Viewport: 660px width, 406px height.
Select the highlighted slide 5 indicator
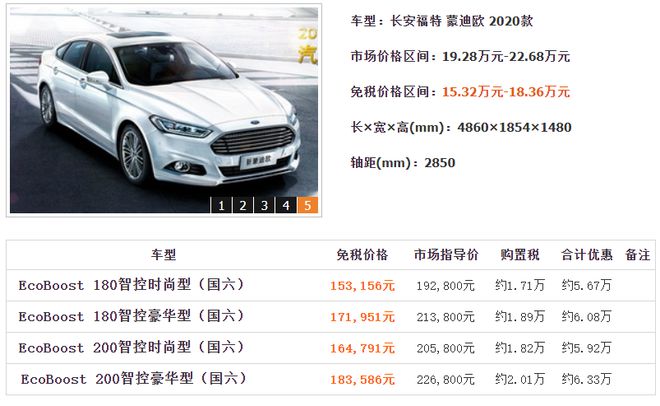click(x=308, y=205)
